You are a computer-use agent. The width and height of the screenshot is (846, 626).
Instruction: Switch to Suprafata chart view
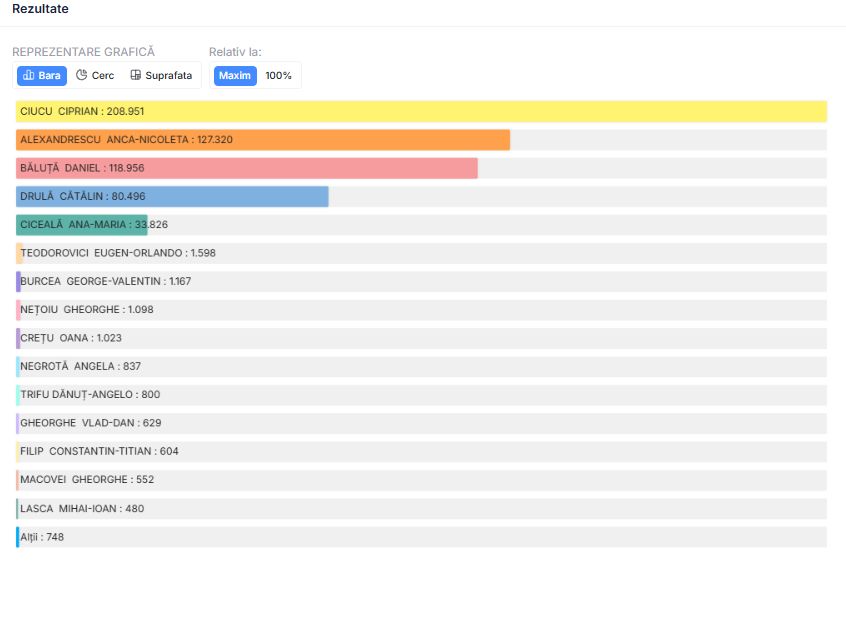pos(161,76)
